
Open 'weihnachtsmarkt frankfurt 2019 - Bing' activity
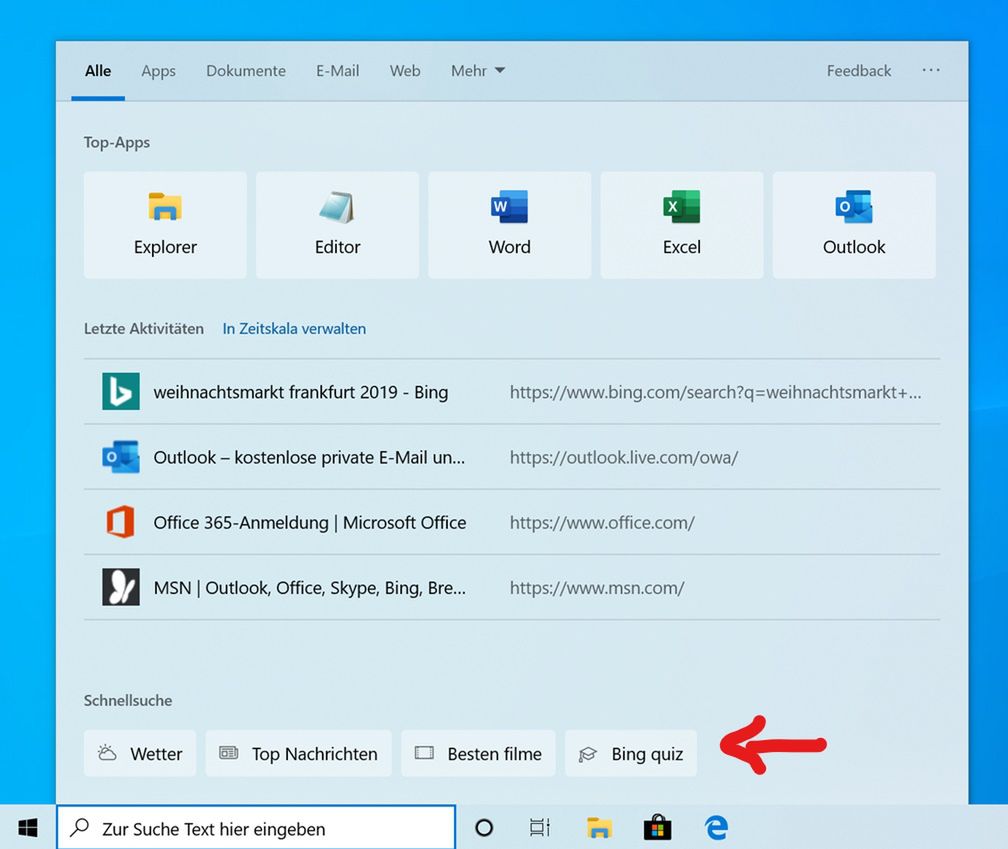[x=512, y=391]
